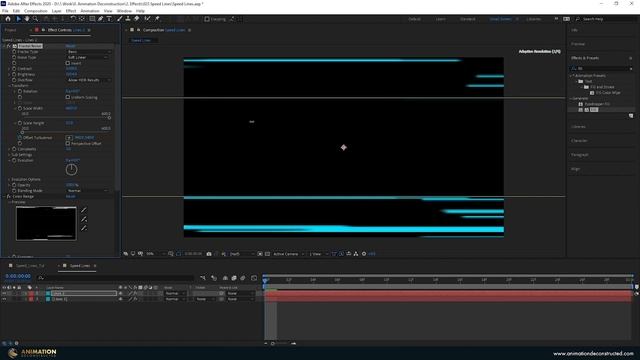640x360 pixels.
Task: Open the Composition menu
Action: [x=36, y=11]
